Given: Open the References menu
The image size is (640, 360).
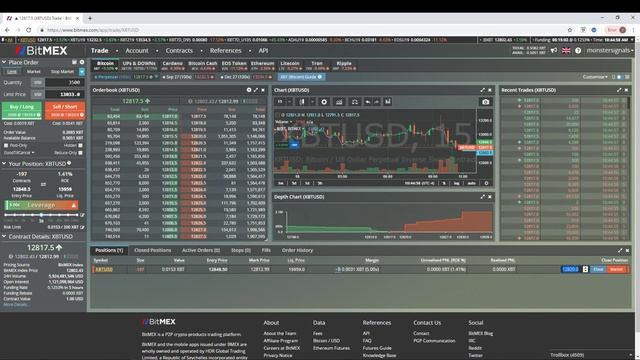Looking at the screenshot, I should tap(225, 51).
